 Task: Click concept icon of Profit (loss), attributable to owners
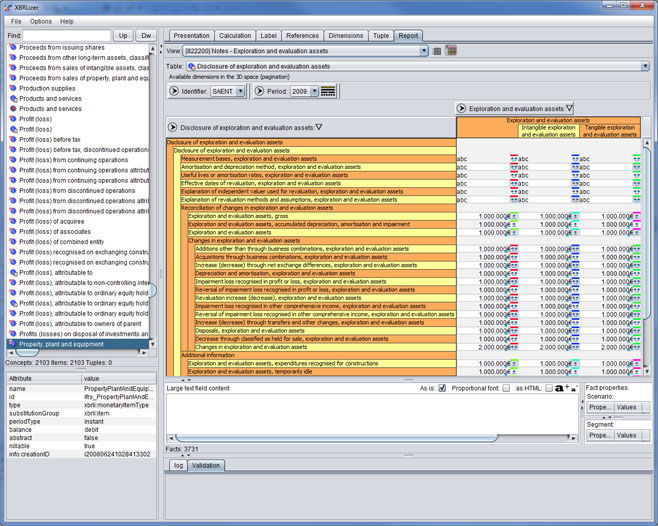tap(13, 324)
